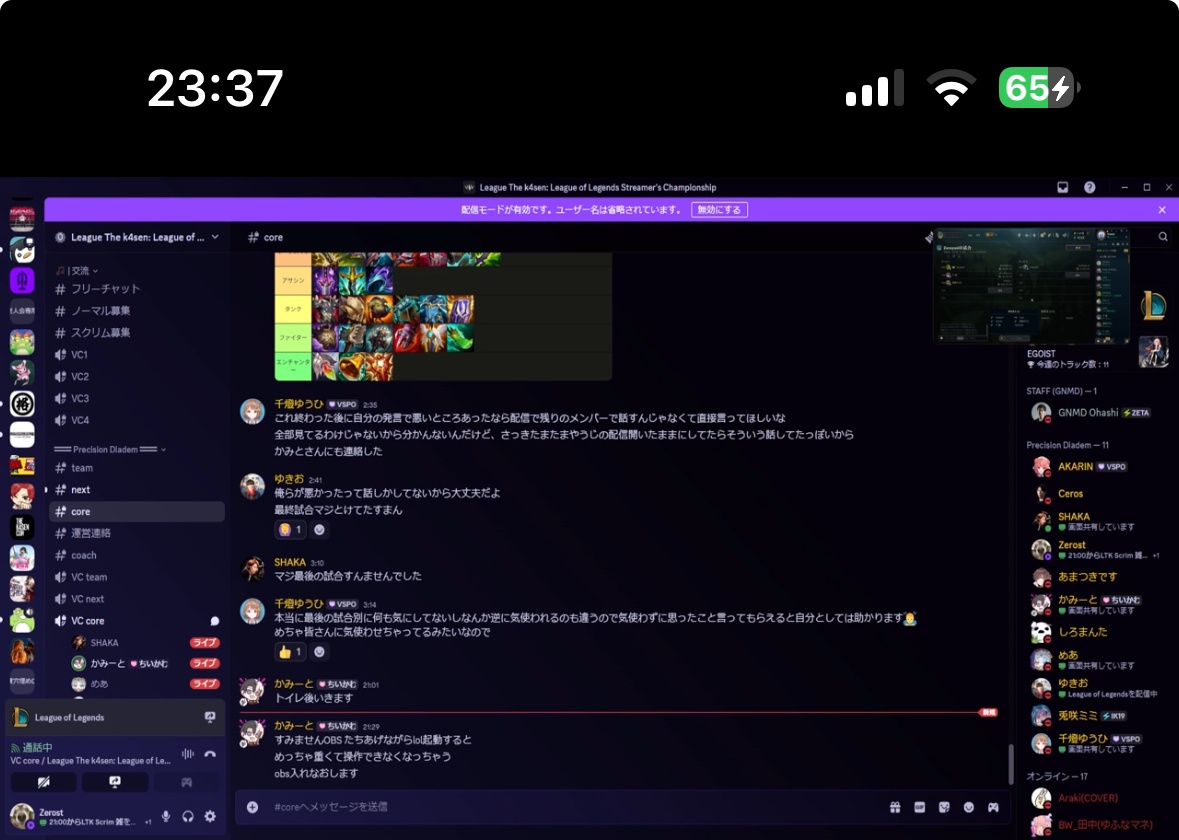Open the League The k4sen server dropdown
The image size is (1179, 840).
[x=137, y=237]
